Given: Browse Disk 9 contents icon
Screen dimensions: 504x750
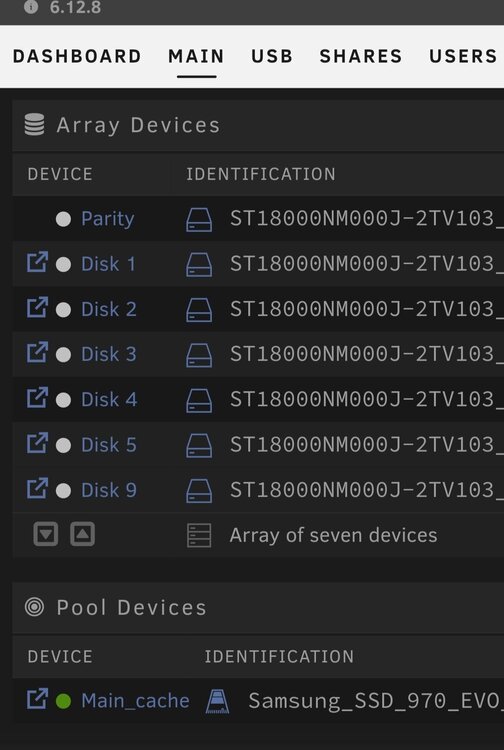Looking at the screenshot, I should pyautogui.click(x=37, y=489).
